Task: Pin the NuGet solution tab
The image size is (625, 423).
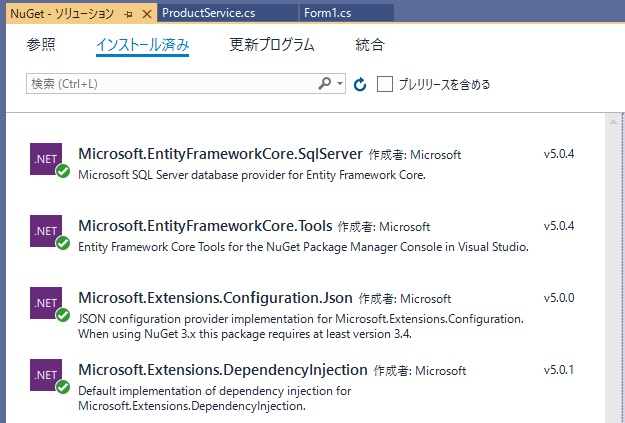Action: click(x=128, y=14)
